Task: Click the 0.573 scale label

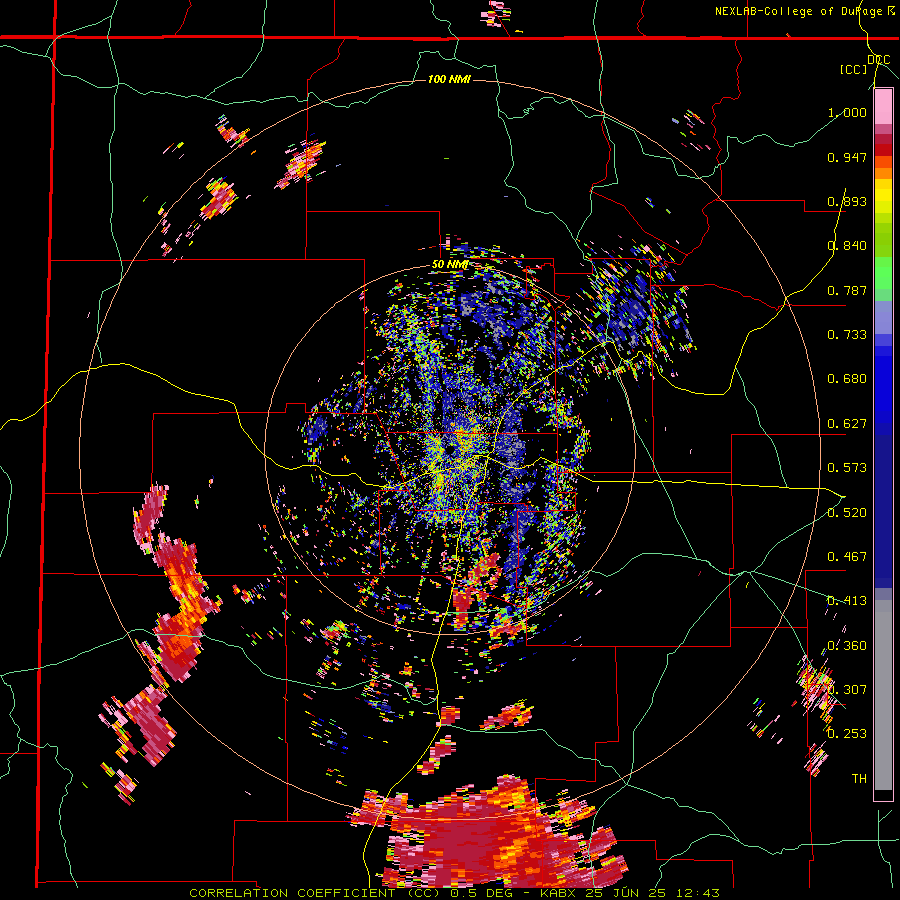Action: pos(847,468)
